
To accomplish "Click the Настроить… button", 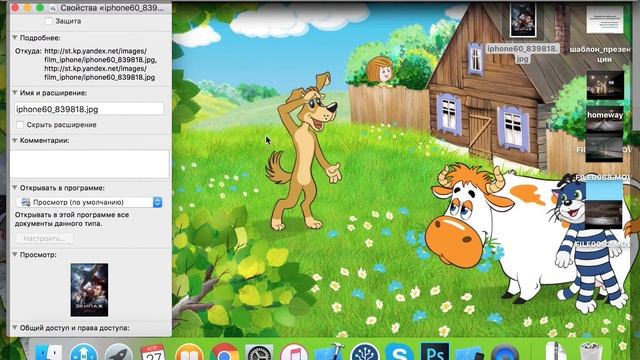I will click(44, 238).
